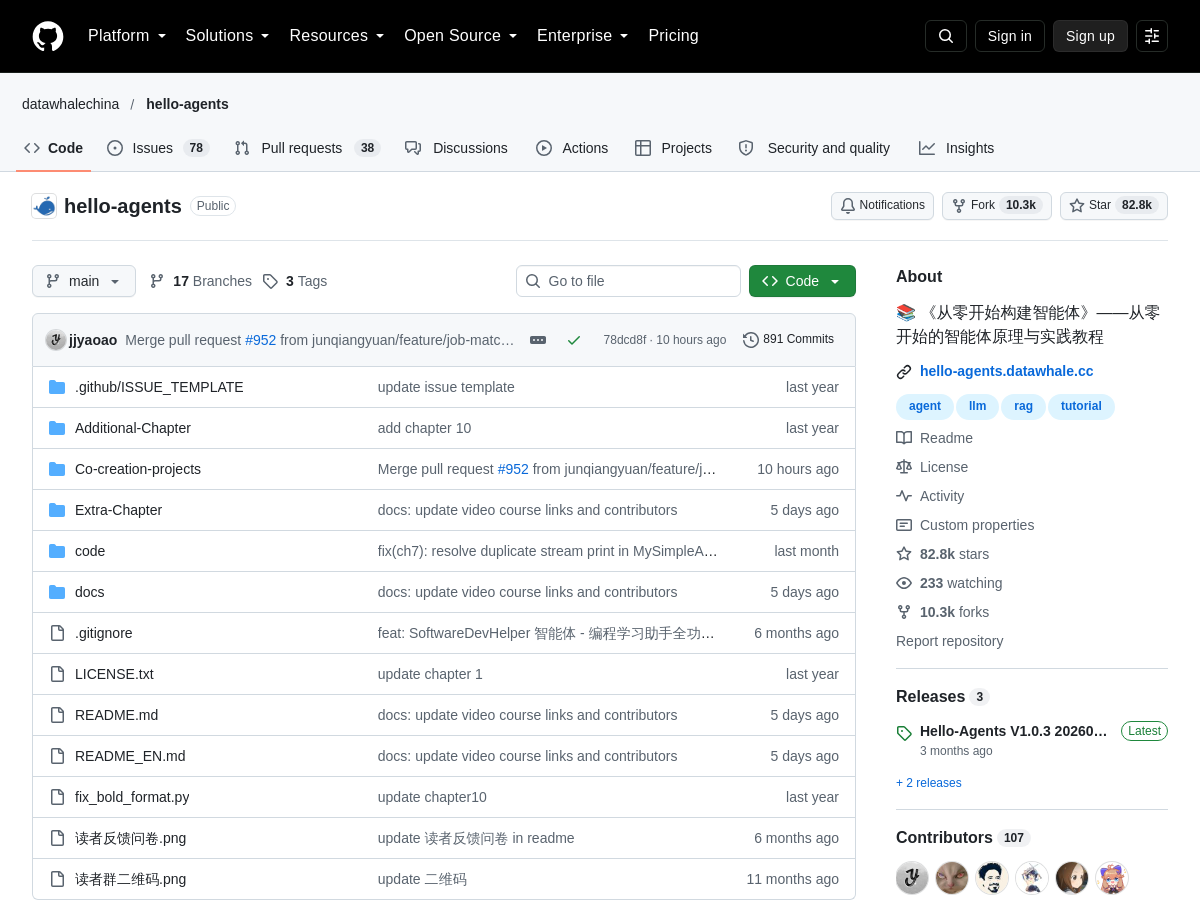The width and height of the screenshot is (1200, 900).
Task: Open the hello-agents.datawhale.cc website link
Action: click(1006, 371)
